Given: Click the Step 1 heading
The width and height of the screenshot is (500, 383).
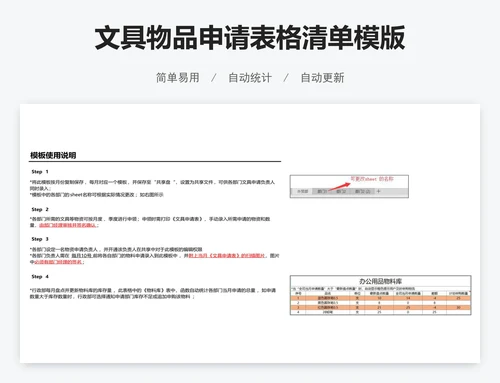Looking at the screenshot, I should [40, 172].
